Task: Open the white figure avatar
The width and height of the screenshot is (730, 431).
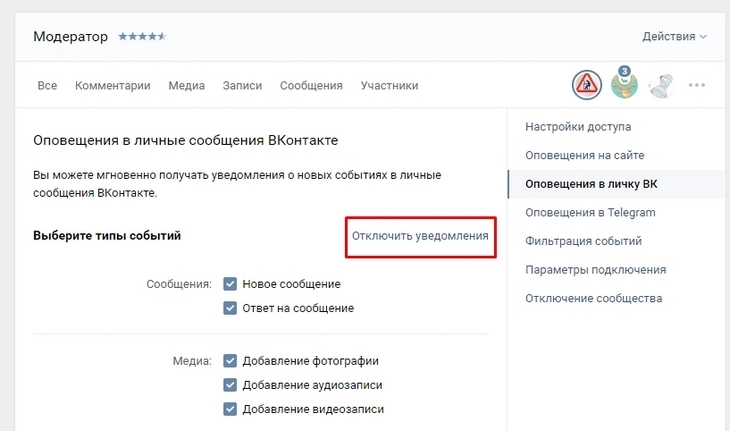Action: pos(661,86)
